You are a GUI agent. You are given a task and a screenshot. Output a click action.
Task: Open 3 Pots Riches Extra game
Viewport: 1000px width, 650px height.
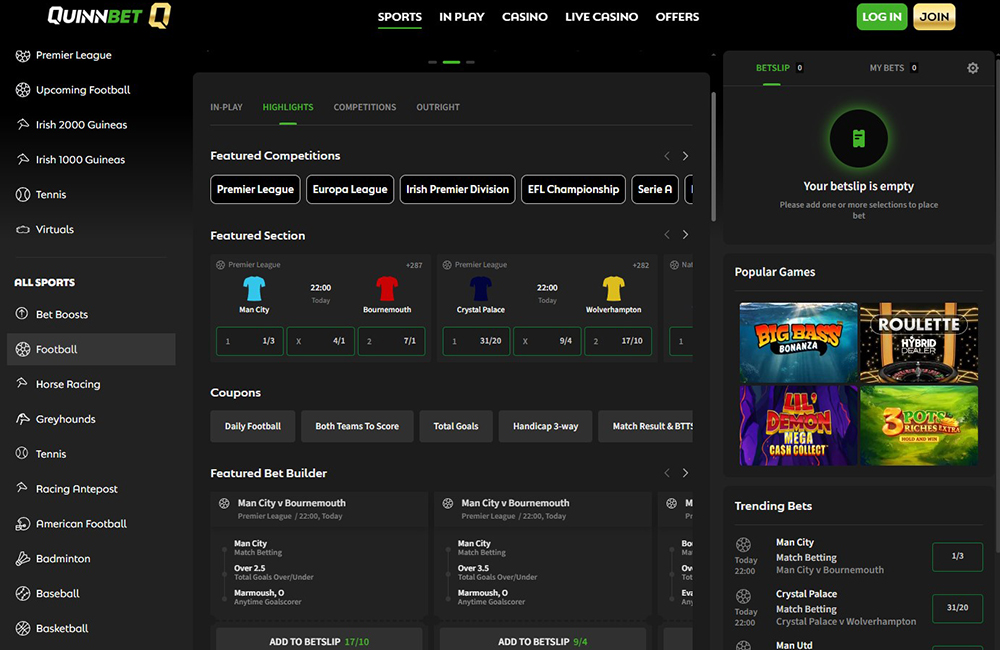pos(919,425)
